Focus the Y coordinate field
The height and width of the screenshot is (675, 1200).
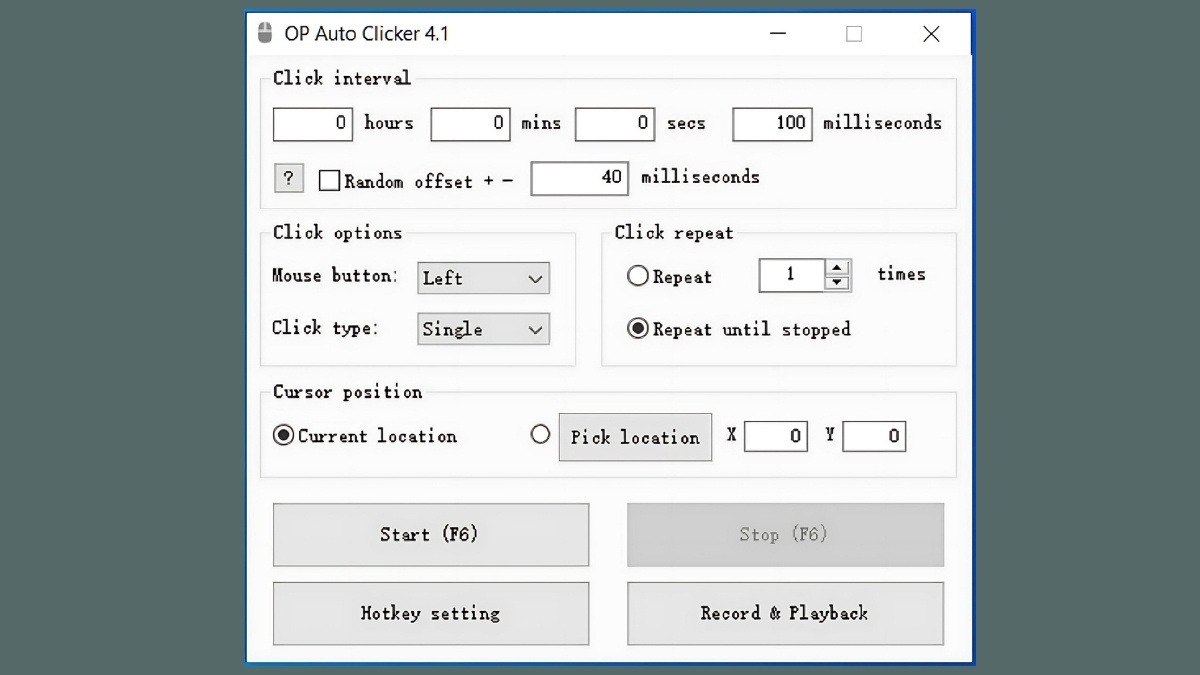[874, 436]
